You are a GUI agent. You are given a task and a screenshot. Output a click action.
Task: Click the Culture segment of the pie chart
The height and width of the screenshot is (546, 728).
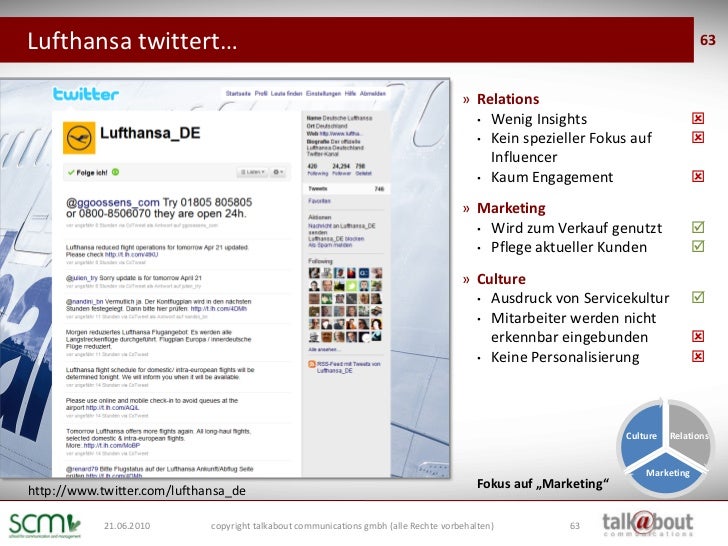click(x=642, y=436)
